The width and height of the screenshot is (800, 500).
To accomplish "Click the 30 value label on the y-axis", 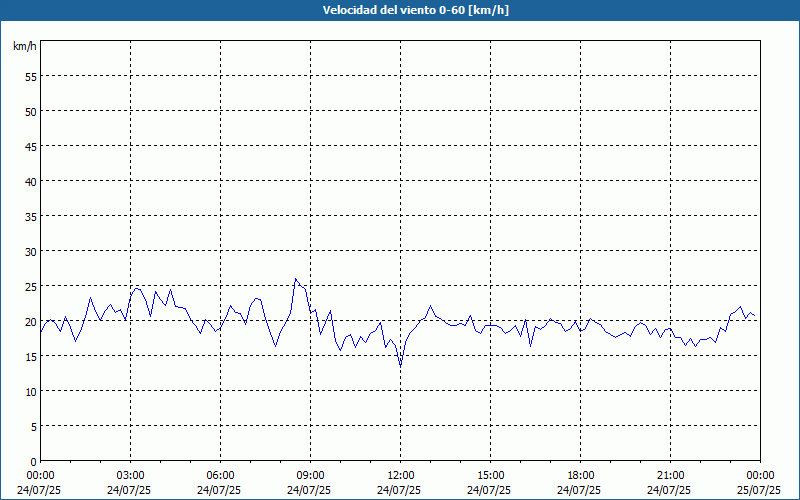I will click(31, 251).
